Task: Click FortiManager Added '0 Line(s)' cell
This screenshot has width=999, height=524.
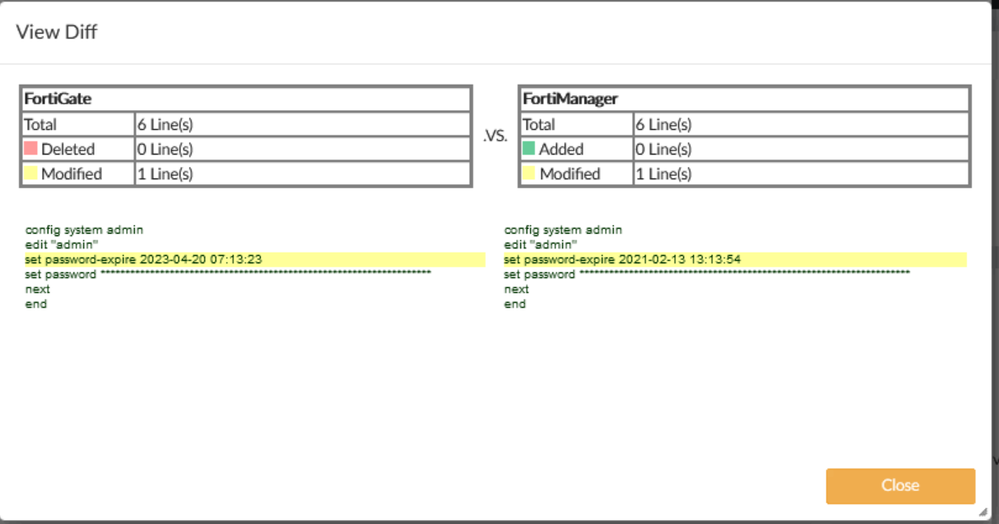Action: pyautogui.click(x=801, y=149)
